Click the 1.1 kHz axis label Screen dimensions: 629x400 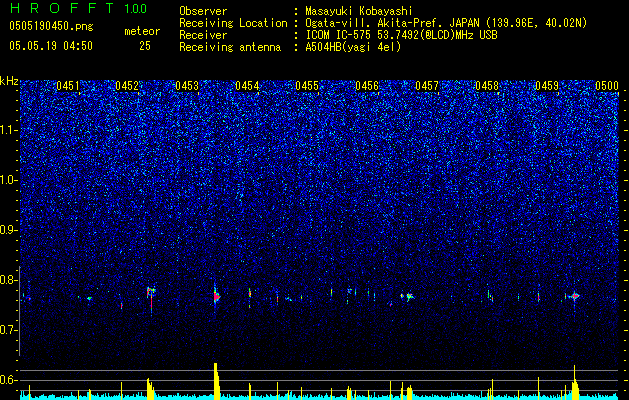9,130
